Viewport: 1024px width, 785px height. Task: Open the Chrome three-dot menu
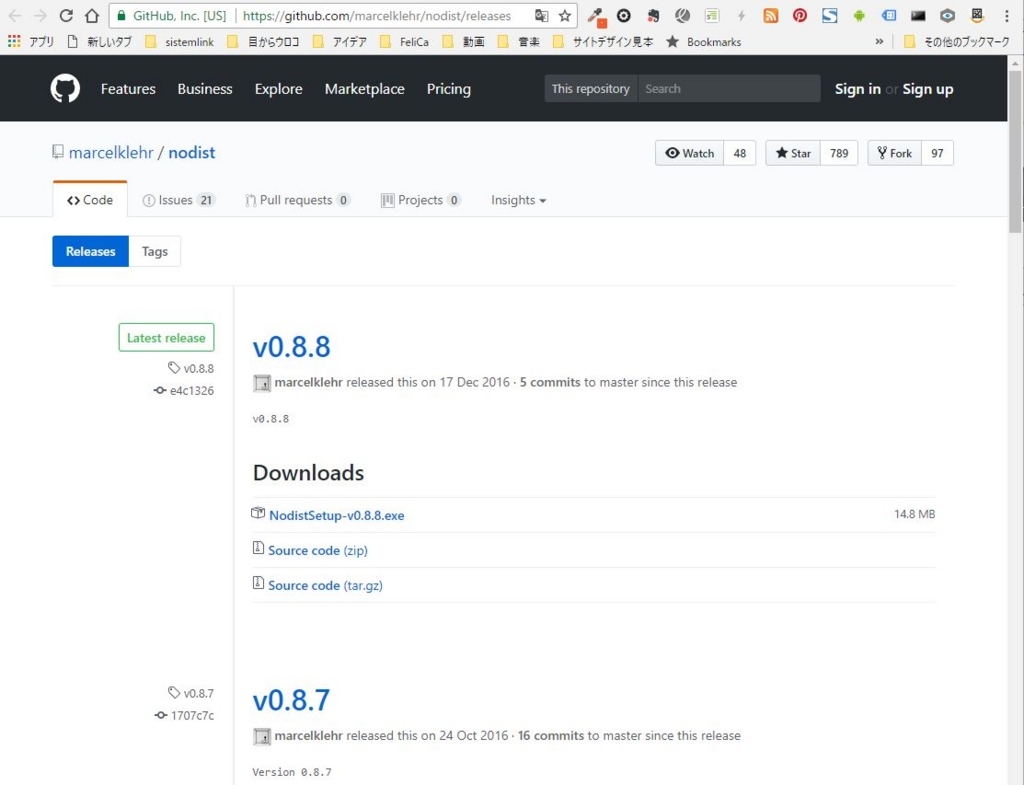1006,16
